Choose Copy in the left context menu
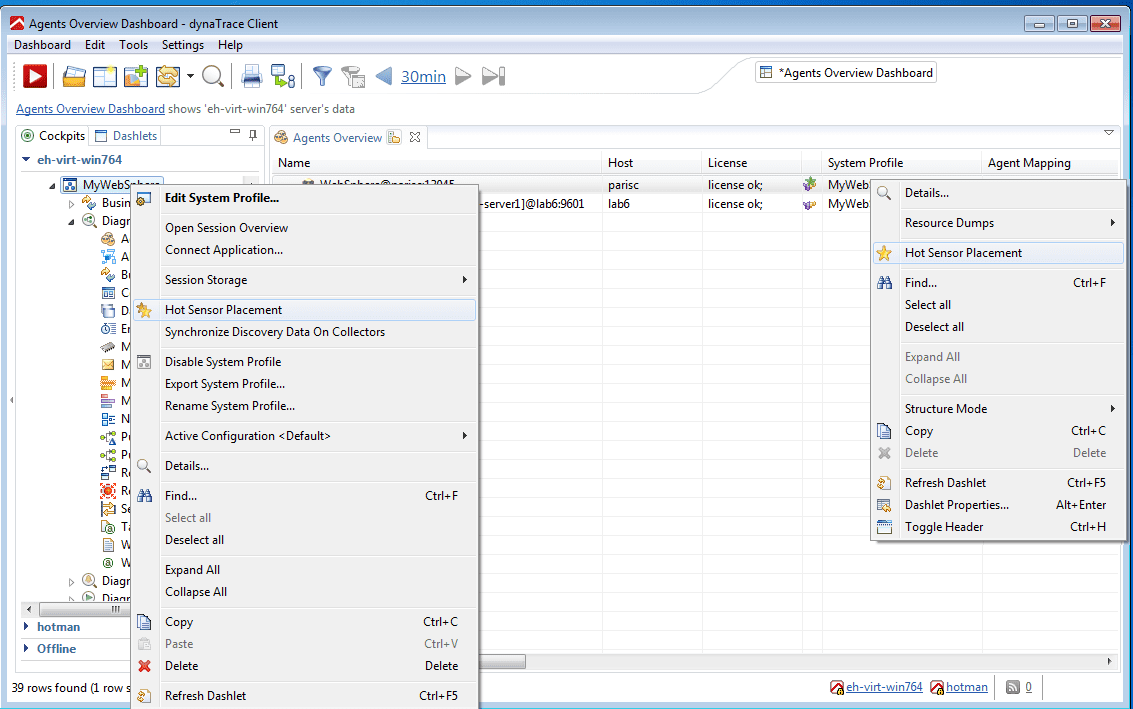Image resolution: width=1133 pixels, height=709 pixels. [304, 622]
